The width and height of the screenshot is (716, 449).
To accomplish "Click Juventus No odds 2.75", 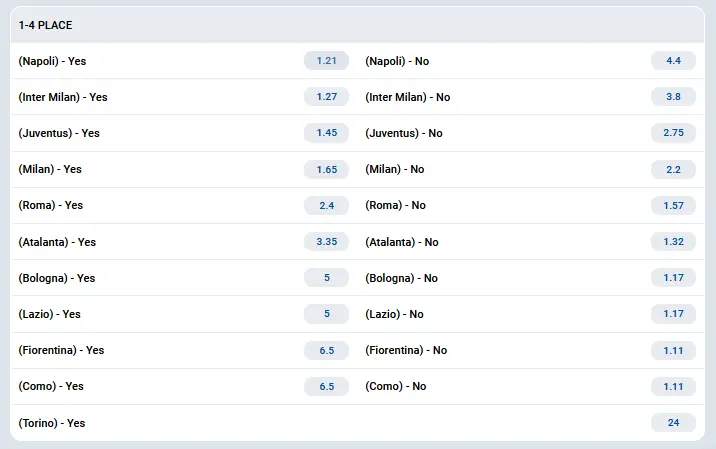I will point(673,133).
